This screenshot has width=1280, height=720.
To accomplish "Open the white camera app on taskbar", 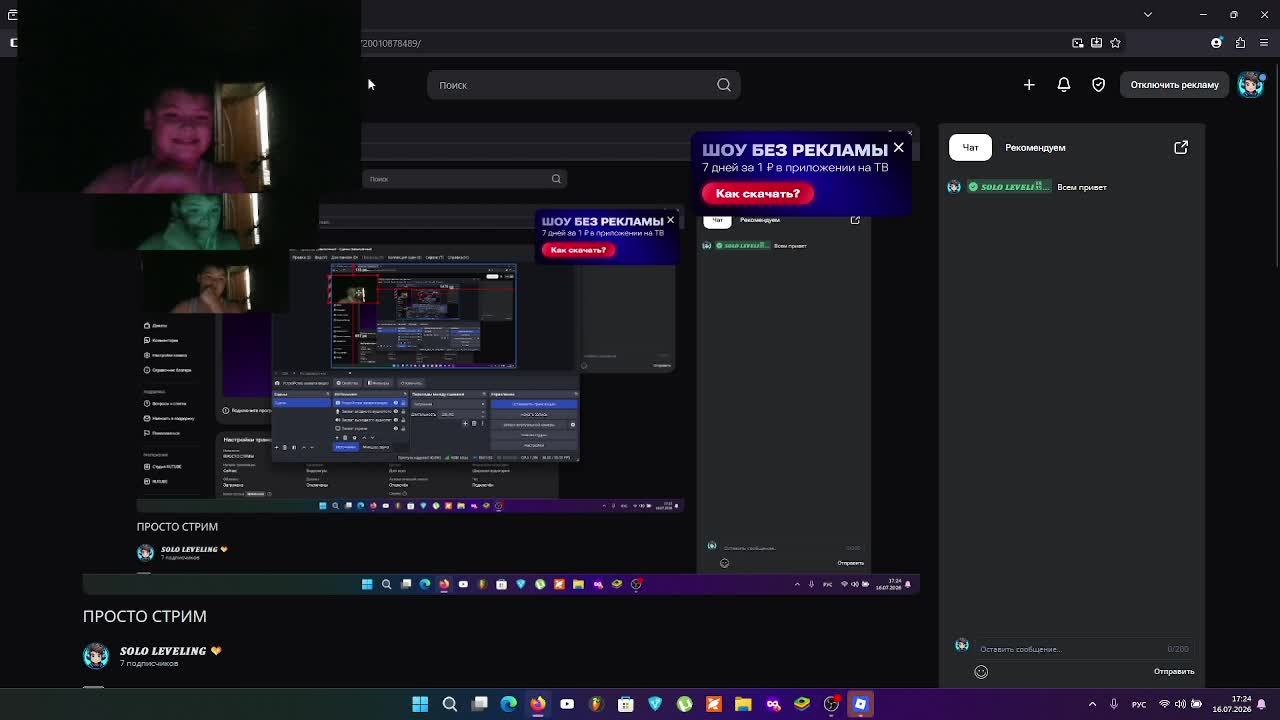I will [567, 704].
